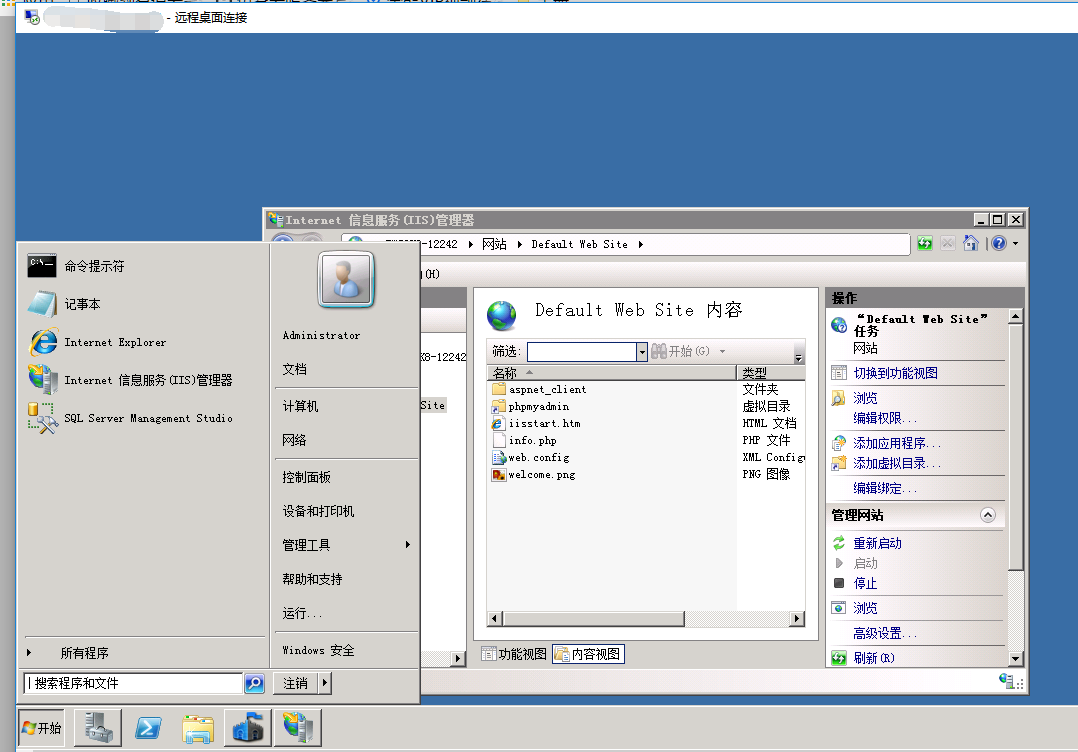The image size is (1078, 752).
Task: Click the Start menu search magnifier button
Action: pyautogui.click(x=254, y=683)
